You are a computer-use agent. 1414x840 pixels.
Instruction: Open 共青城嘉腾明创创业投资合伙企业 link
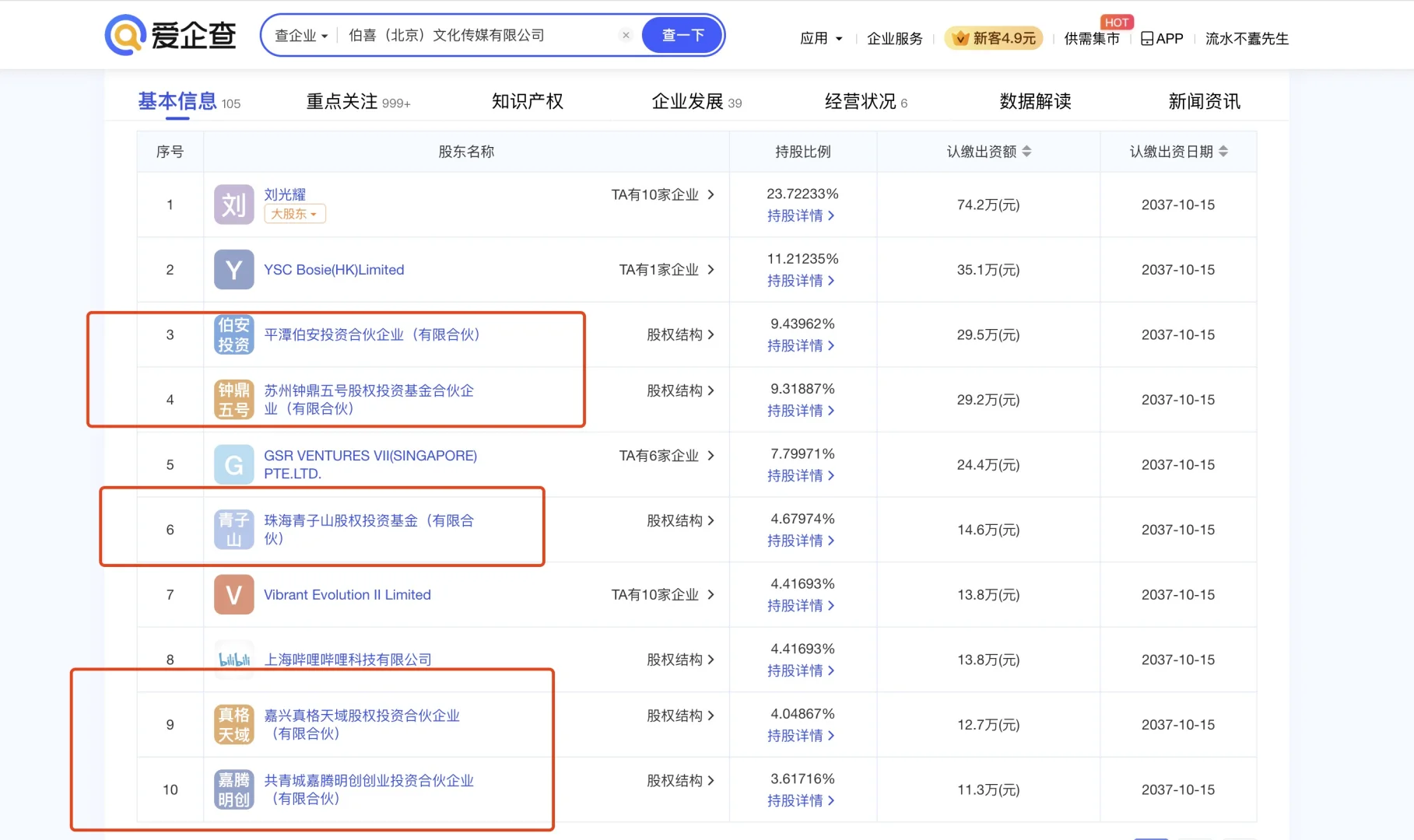point(369,789)
